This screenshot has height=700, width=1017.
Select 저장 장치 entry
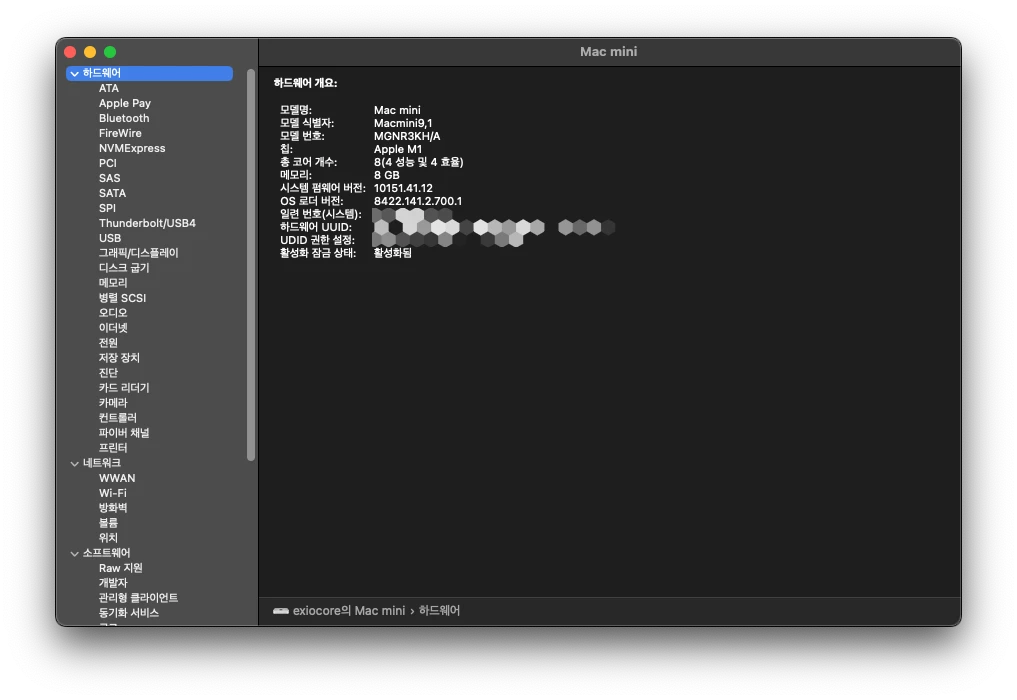[119, 357]
